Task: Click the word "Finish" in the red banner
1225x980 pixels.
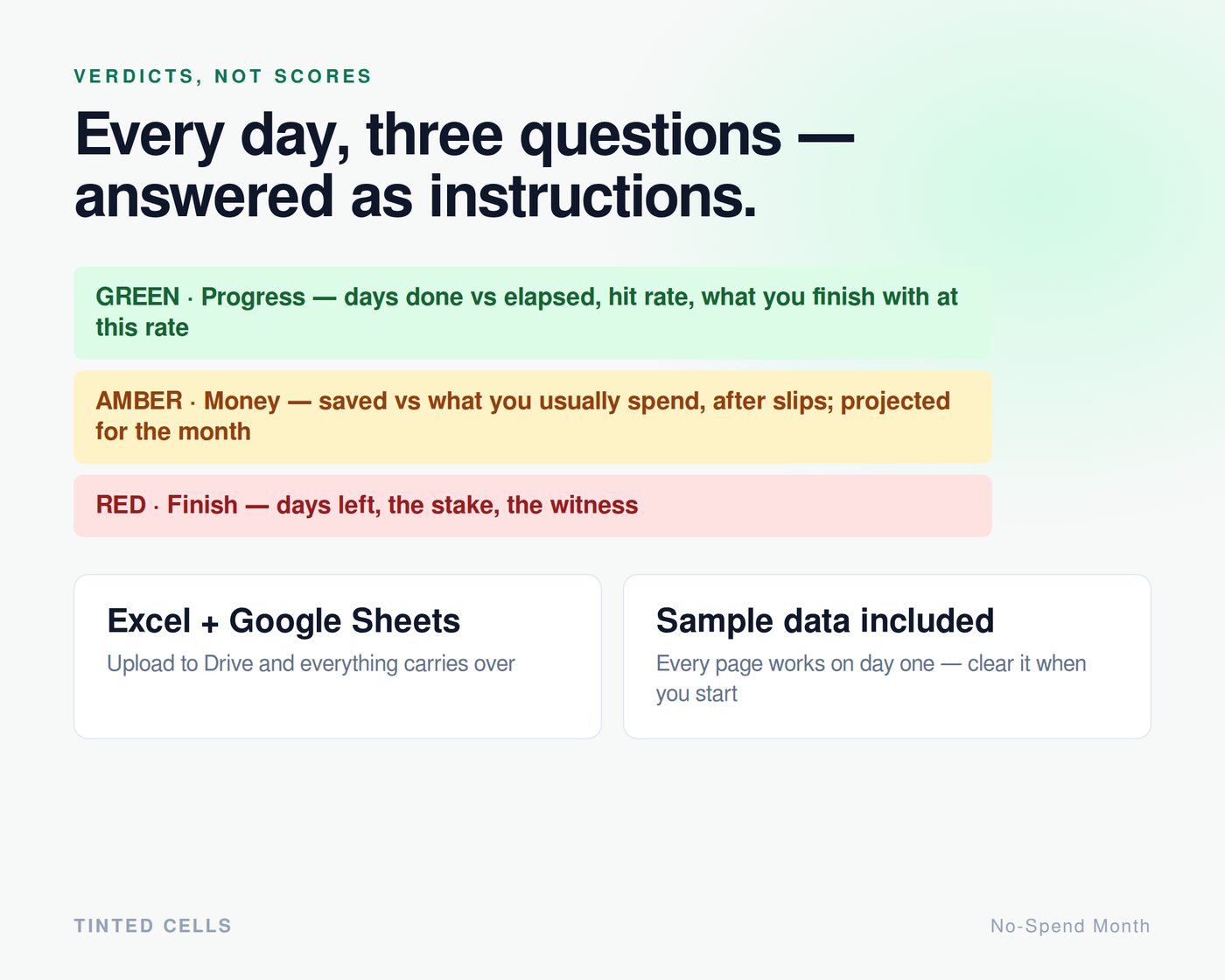Action: click(202, 505)
